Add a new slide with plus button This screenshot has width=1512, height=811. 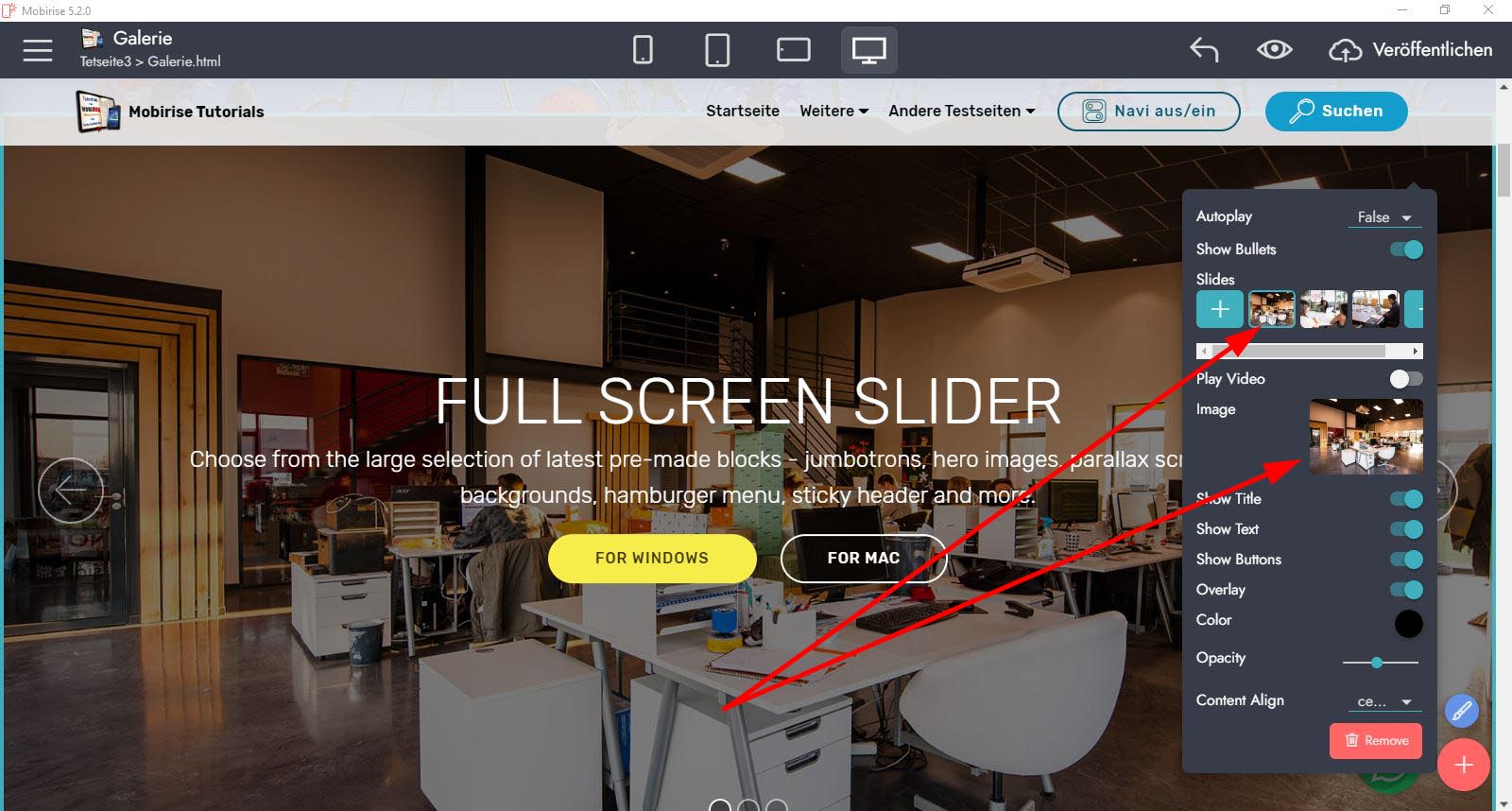(x=1220, y=309)
